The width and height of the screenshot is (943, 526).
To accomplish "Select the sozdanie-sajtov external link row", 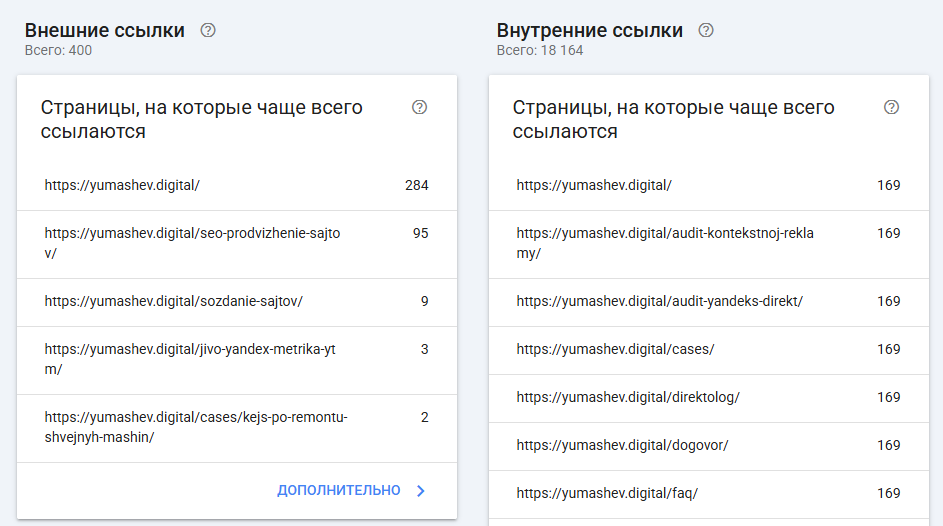I will point(237,302).
